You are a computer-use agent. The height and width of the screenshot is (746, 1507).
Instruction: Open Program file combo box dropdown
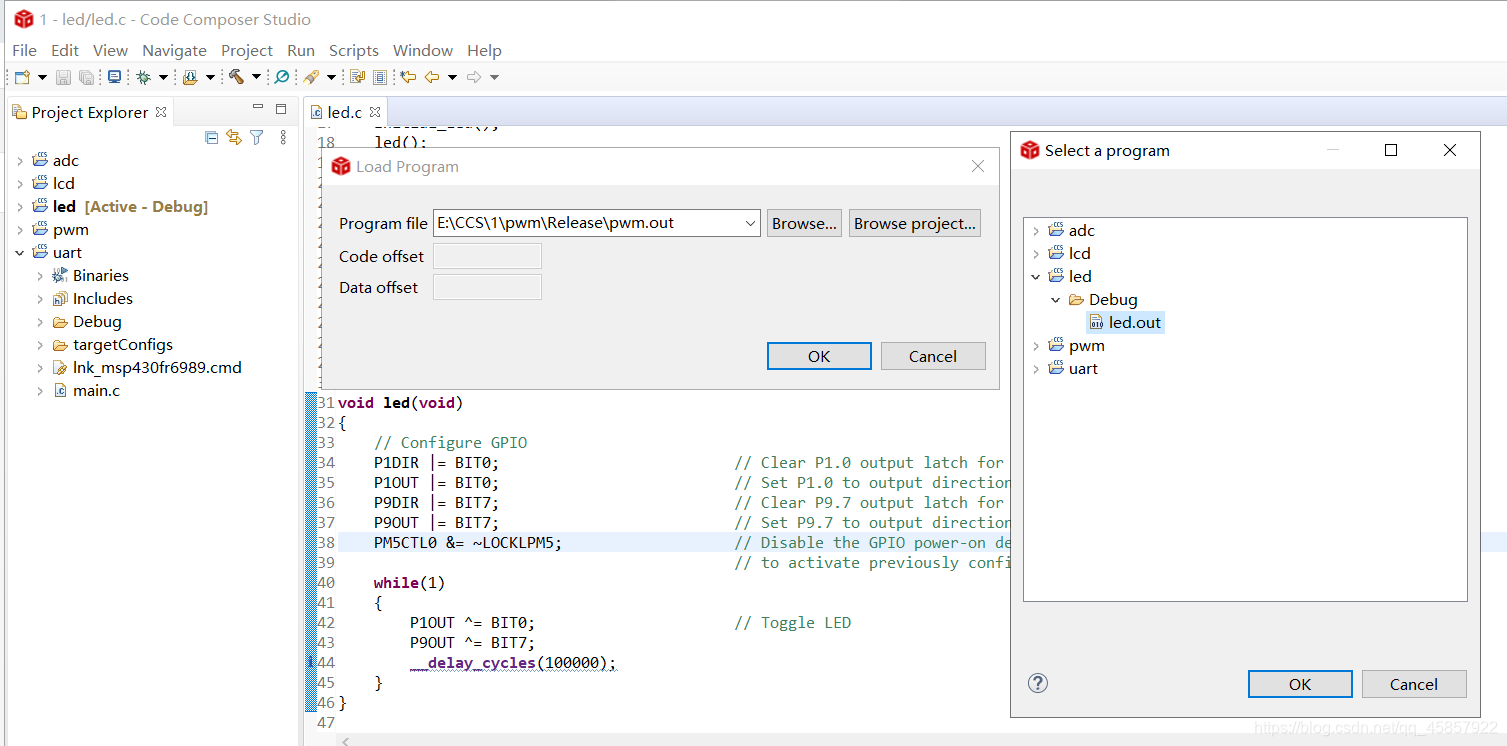[x=751, y=224]
